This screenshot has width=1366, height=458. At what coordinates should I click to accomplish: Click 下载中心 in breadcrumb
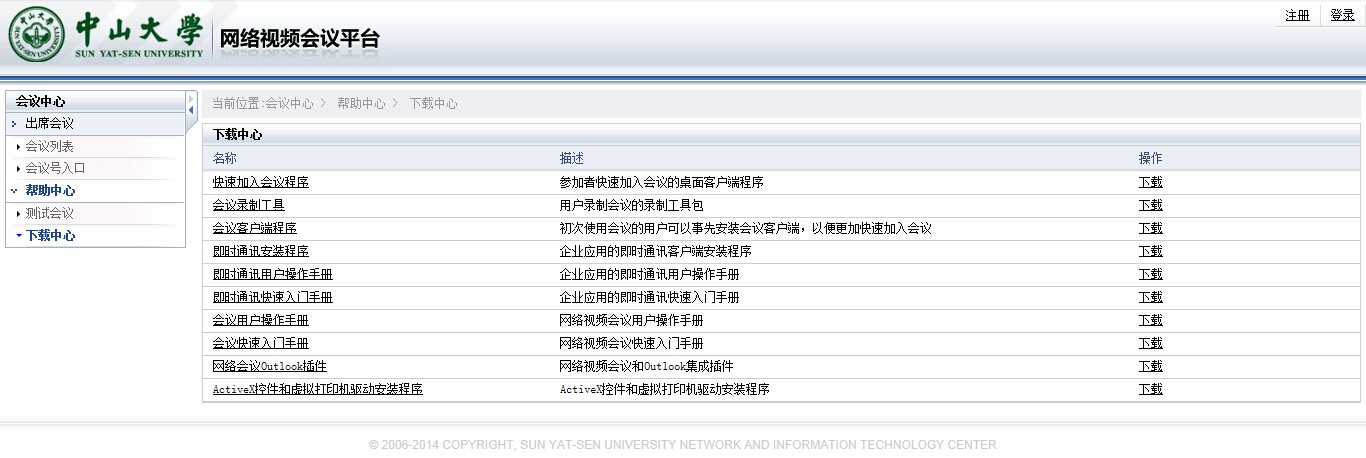point(433,104)
